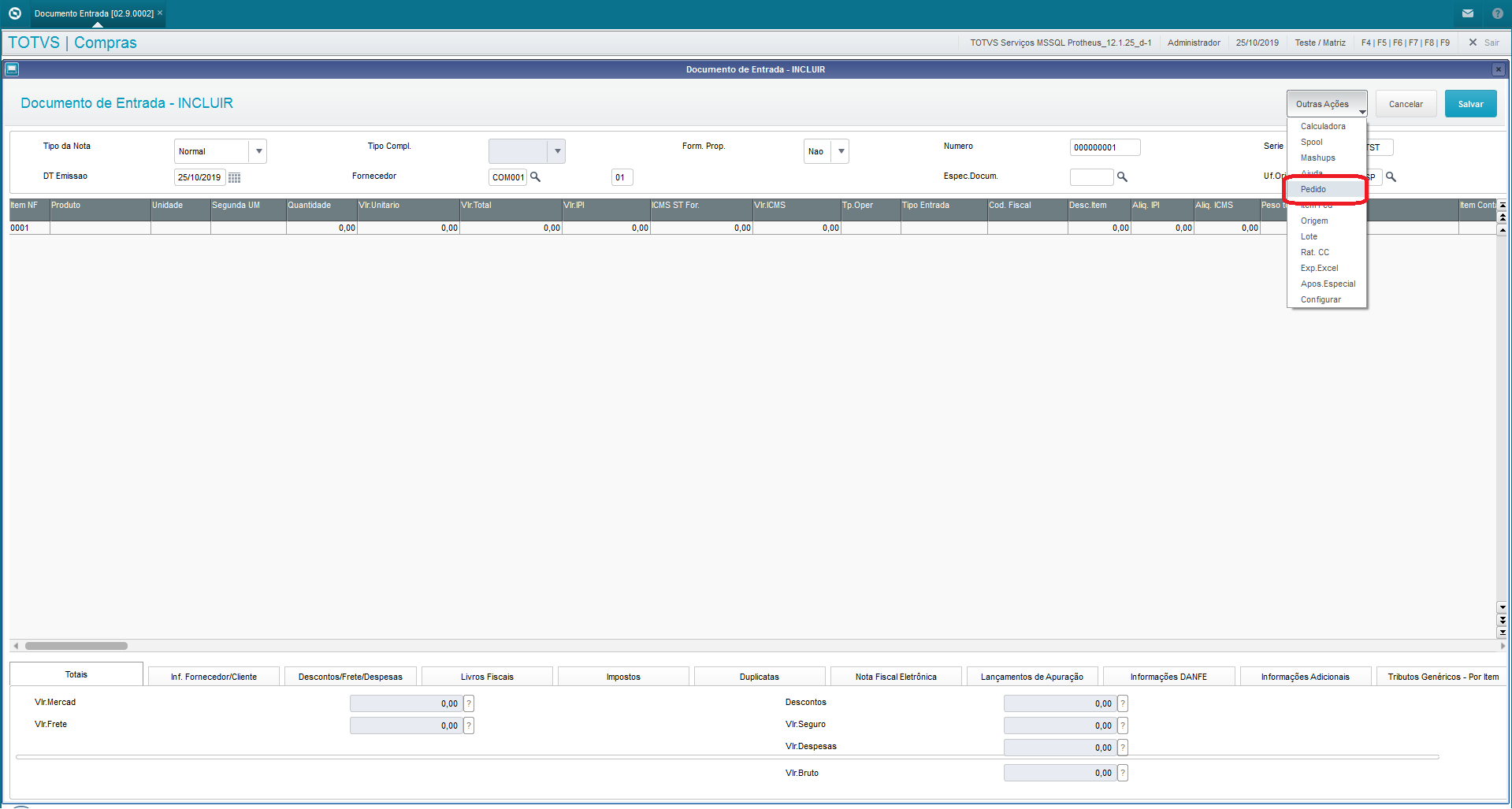Expand the Form. Prop. dropdown
Viewport: 1512px width, 809px height.
[x=841, y=151]
